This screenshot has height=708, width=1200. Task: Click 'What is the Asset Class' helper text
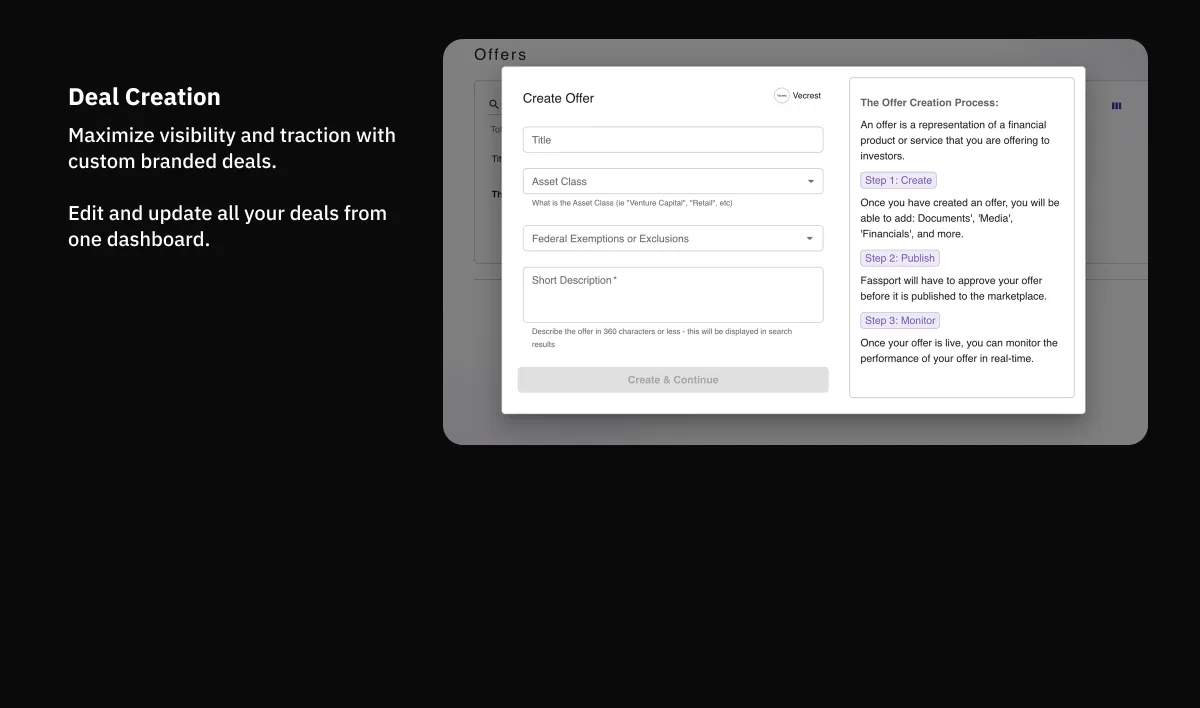pyautogui.click(x=632, y=203)
